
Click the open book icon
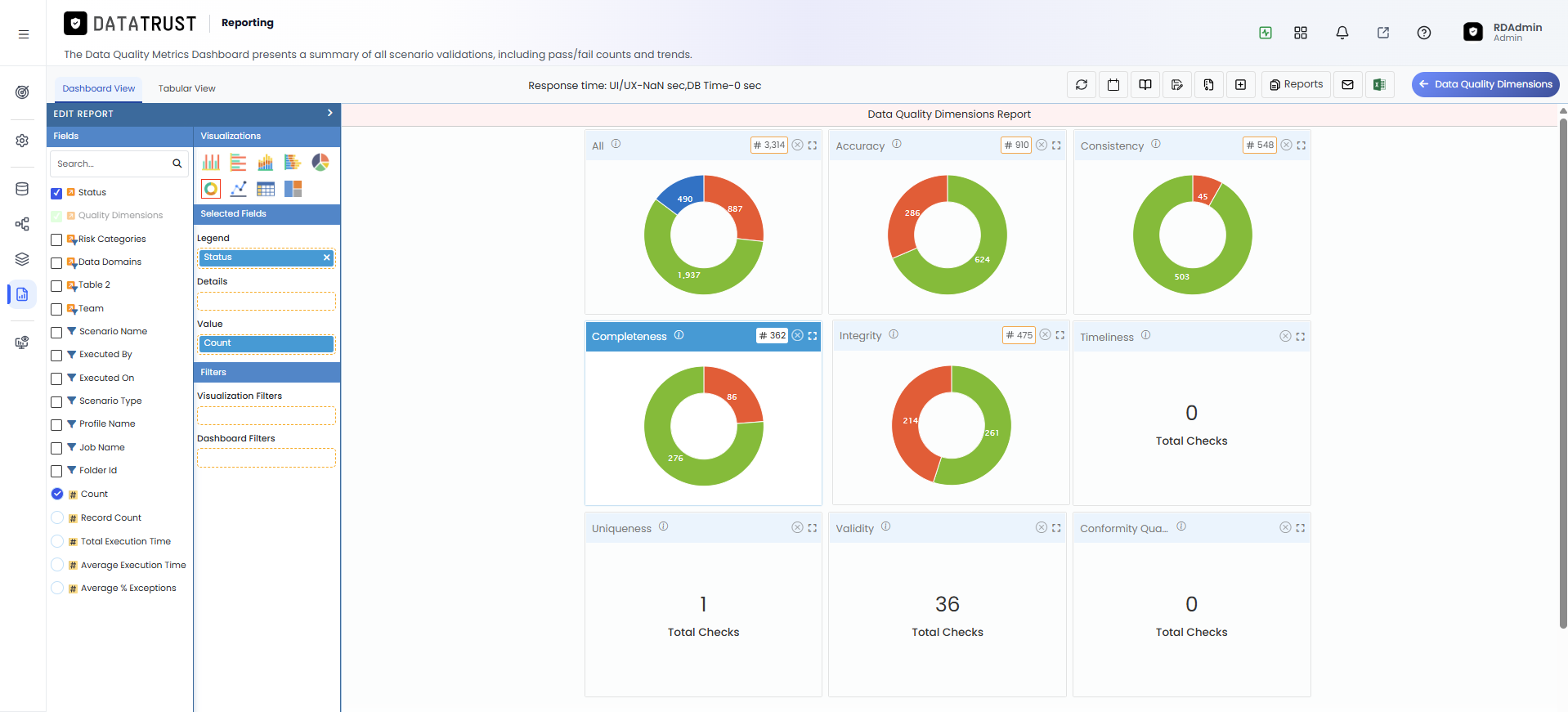(x=1145, y=85)
